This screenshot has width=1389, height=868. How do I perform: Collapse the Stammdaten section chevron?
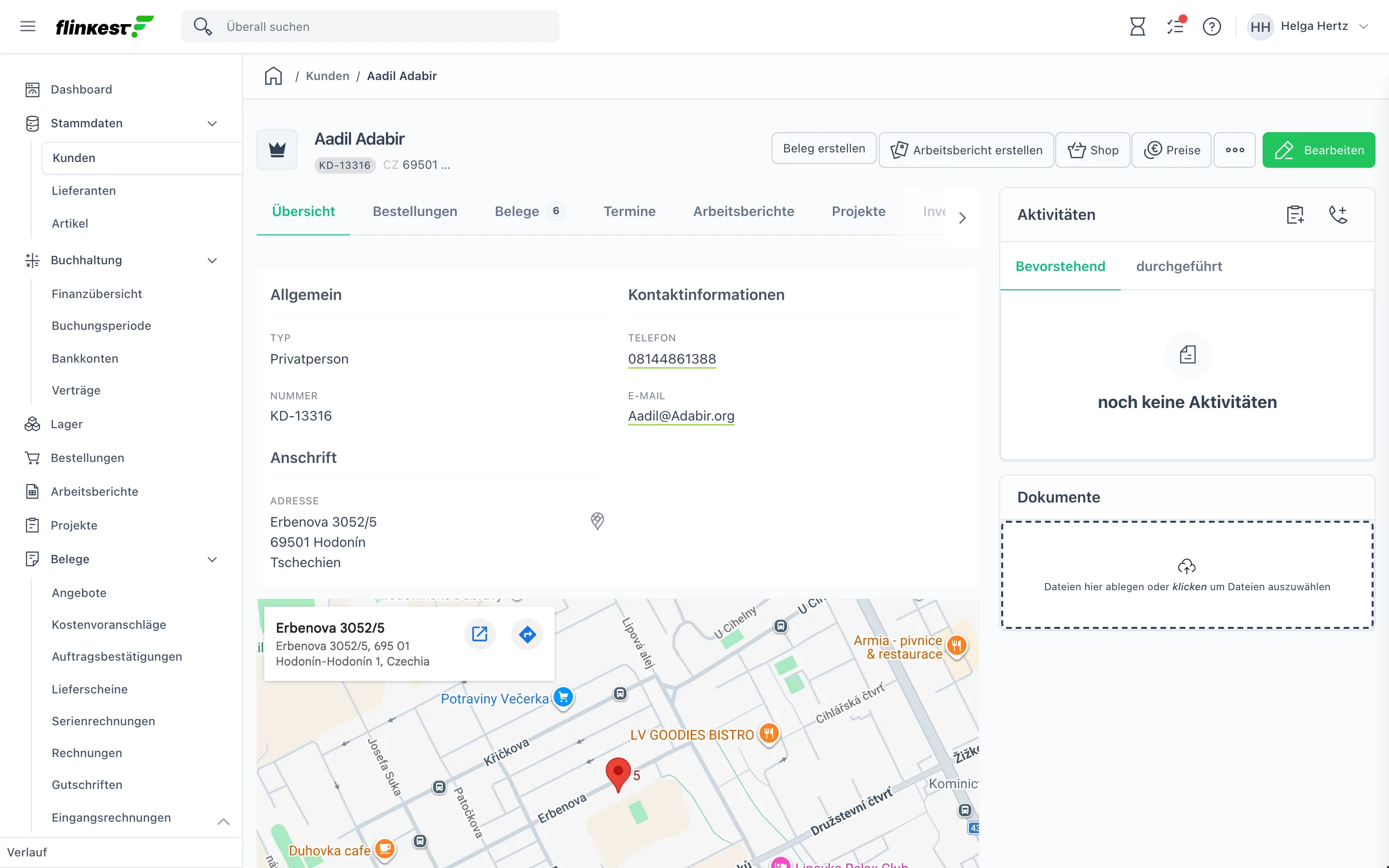(212, 123)
